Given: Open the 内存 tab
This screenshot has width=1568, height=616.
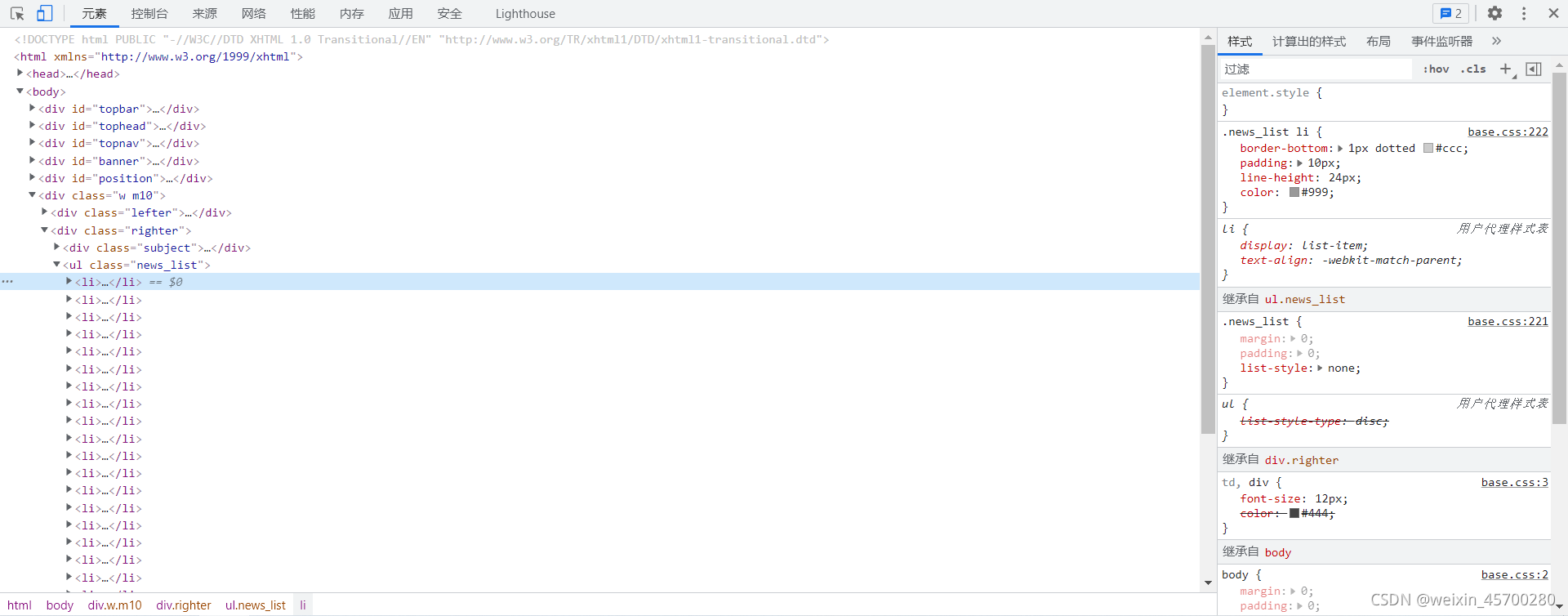Looking at the screenshot, I should tap(352, 14).
